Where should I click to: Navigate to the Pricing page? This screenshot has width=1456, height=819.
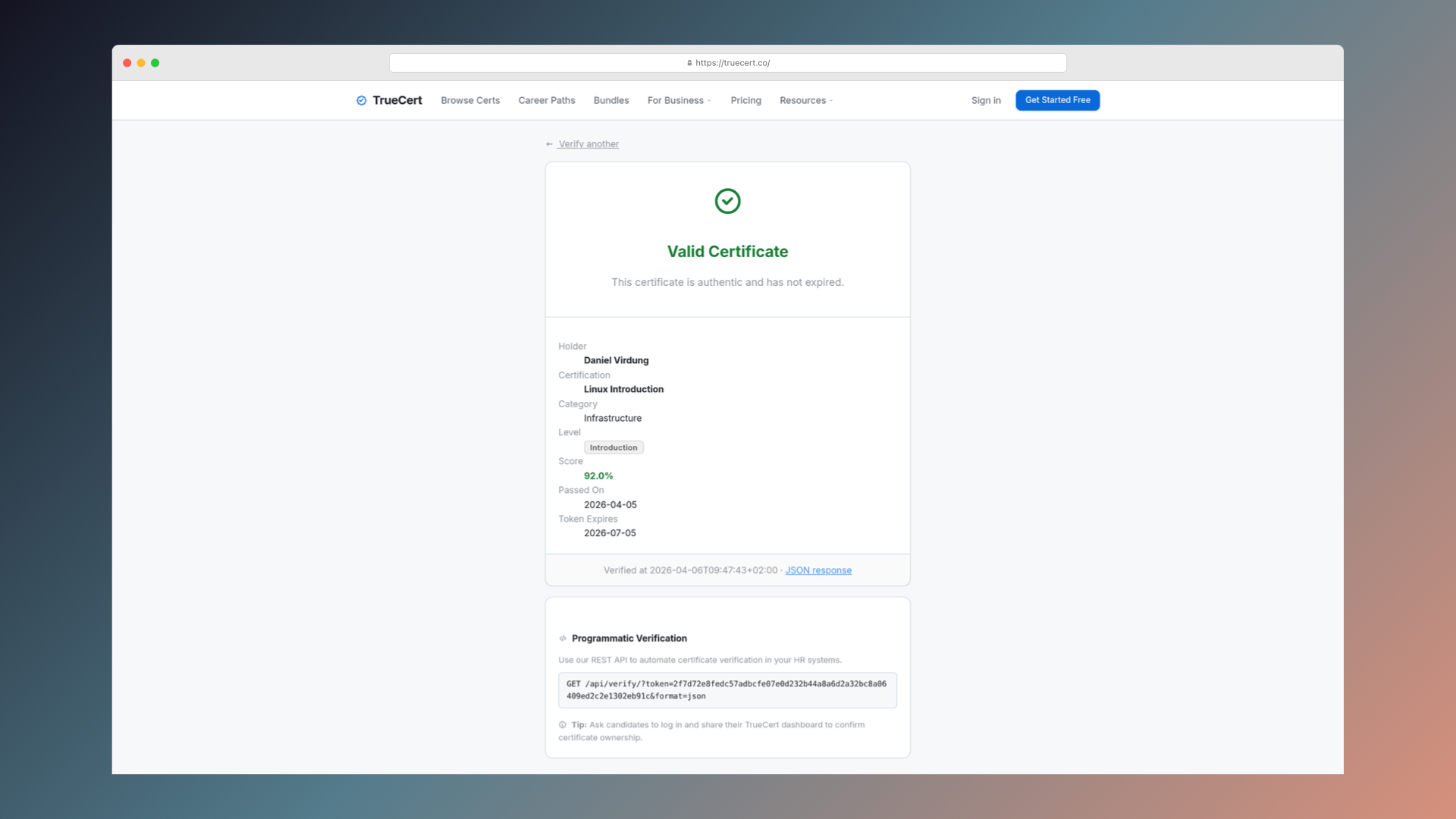click(x=745, y=100)
